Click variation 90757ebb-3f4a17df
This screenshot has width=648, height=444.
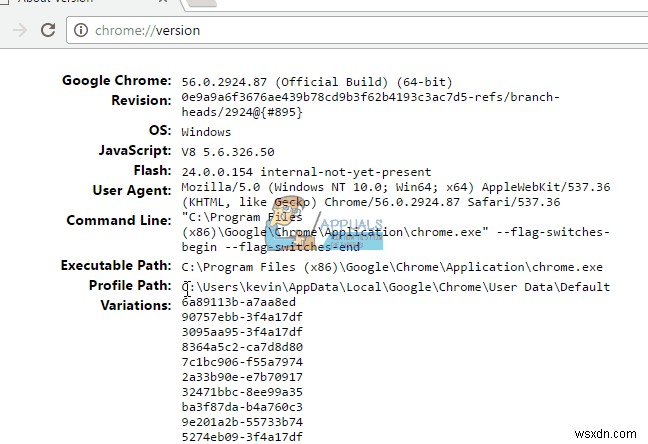click(x=242, y=317)
